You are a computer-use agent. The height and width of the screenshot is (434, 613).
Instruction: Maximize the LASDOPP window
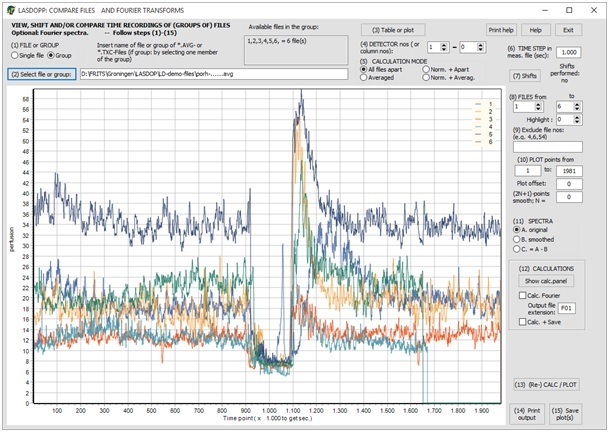[x=569, y=10]
